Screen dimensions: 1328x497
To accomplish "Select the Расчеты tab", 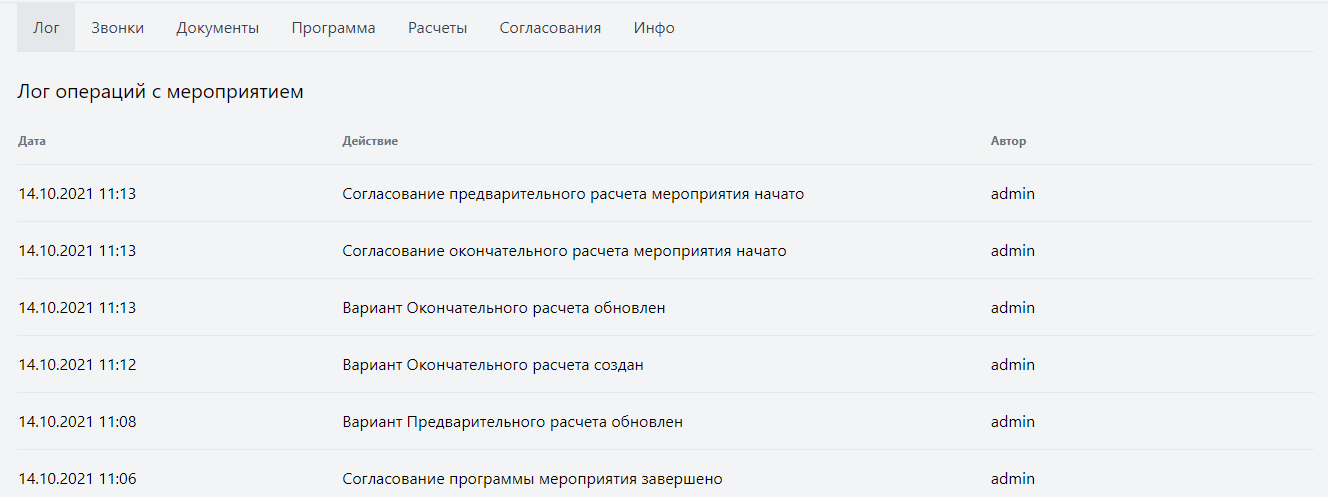I will [437, 28].
